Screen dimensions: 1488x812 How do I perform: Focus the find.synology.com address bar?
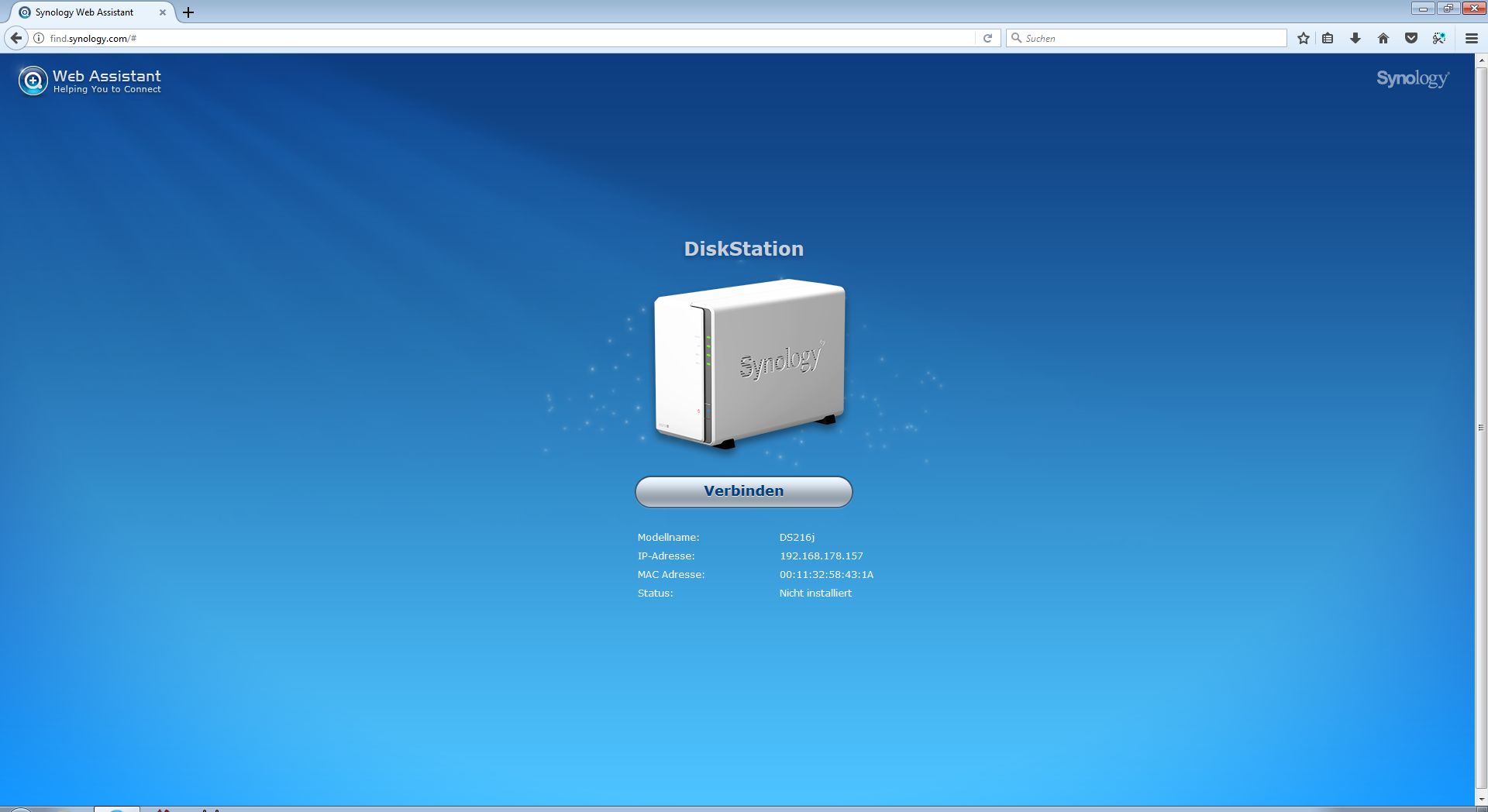tap(511, 38)
